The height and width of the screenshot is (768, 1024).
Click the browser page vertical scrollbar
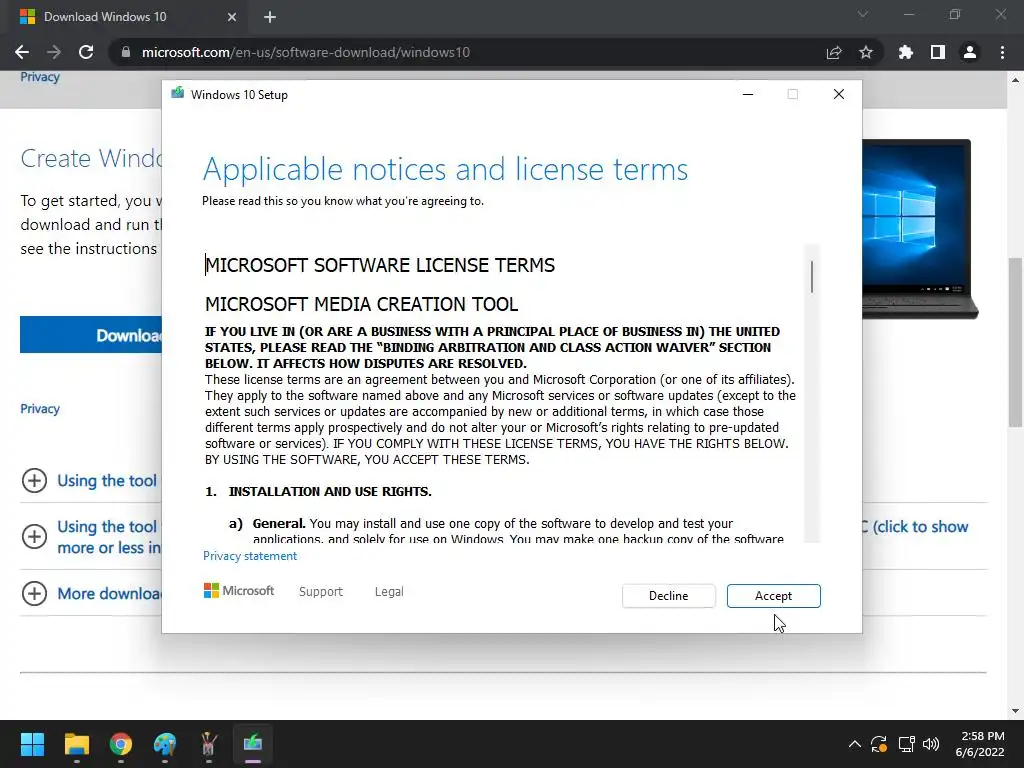1015,342
